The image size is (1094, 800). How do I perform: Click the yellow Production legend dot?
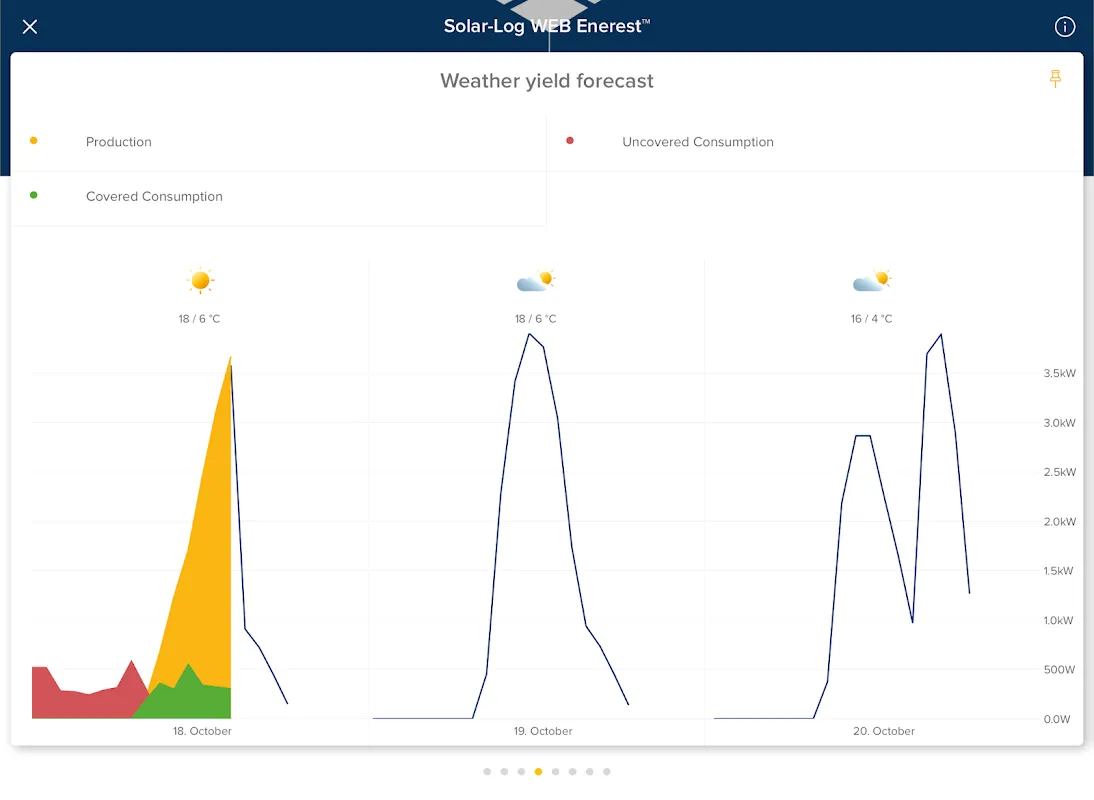34,141
